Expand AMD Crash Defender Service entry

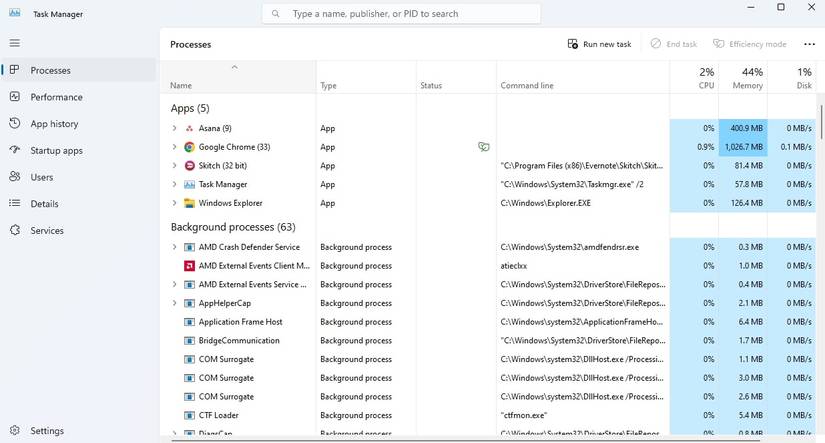point(174,247)
